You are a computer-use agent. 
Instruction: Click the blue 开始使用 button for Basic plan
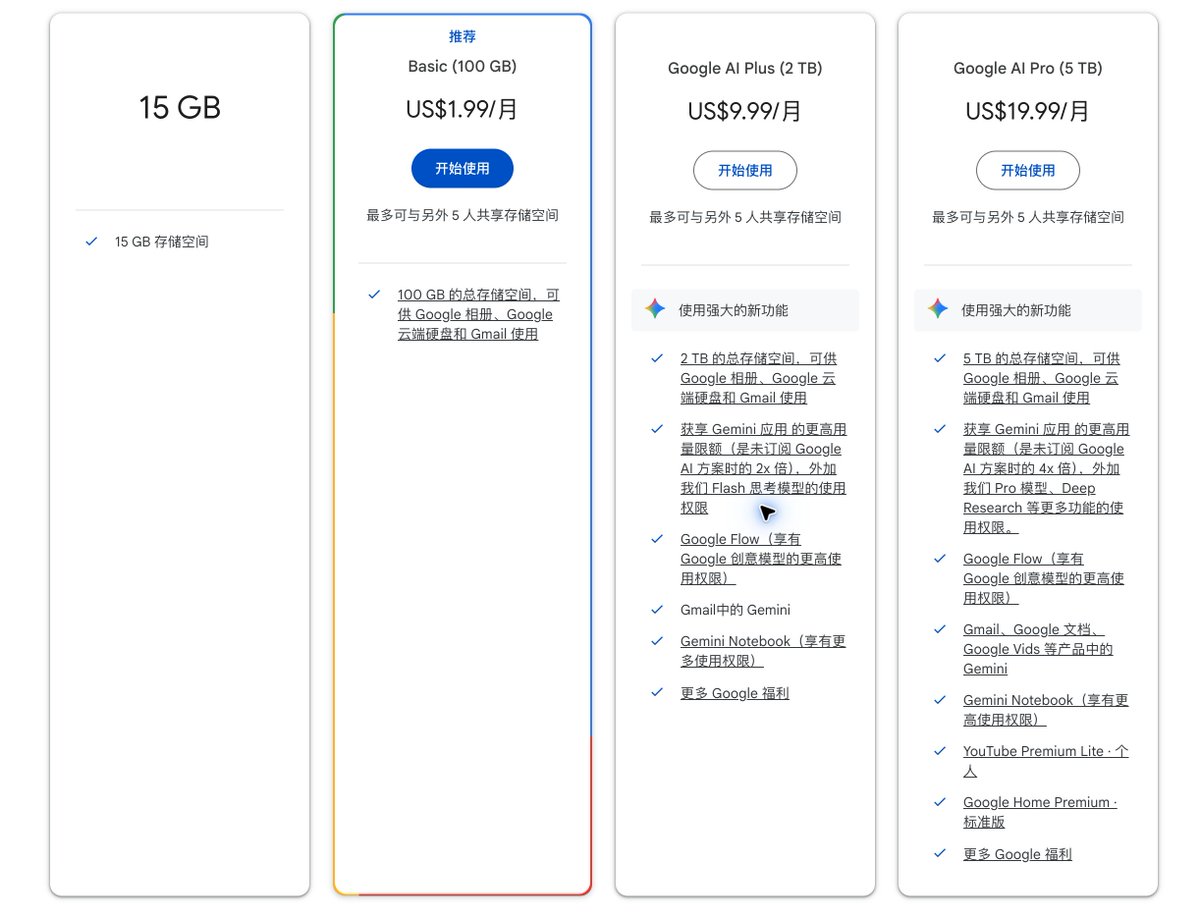tap(462, 169)
